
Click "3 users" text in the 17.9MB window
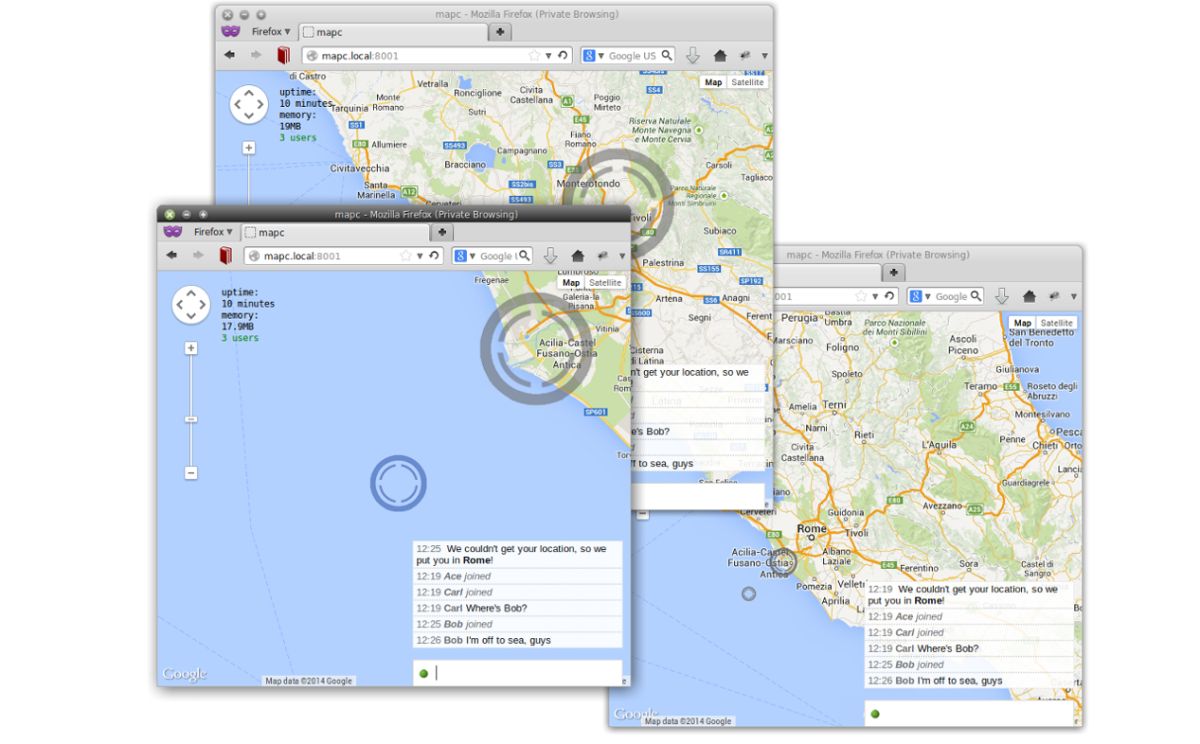(x=240, y=338)
